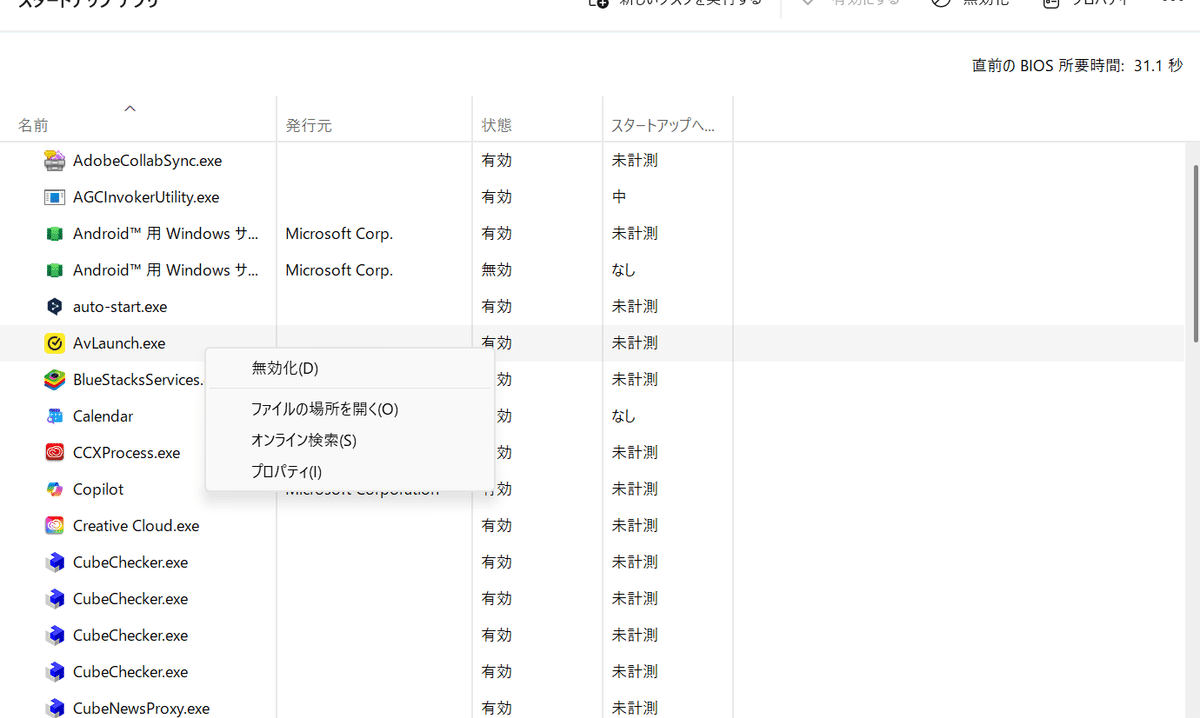Click the 新しいタスクを実行する button
1200x718 pixels.
pyautogui.click(x=676, y=3)
